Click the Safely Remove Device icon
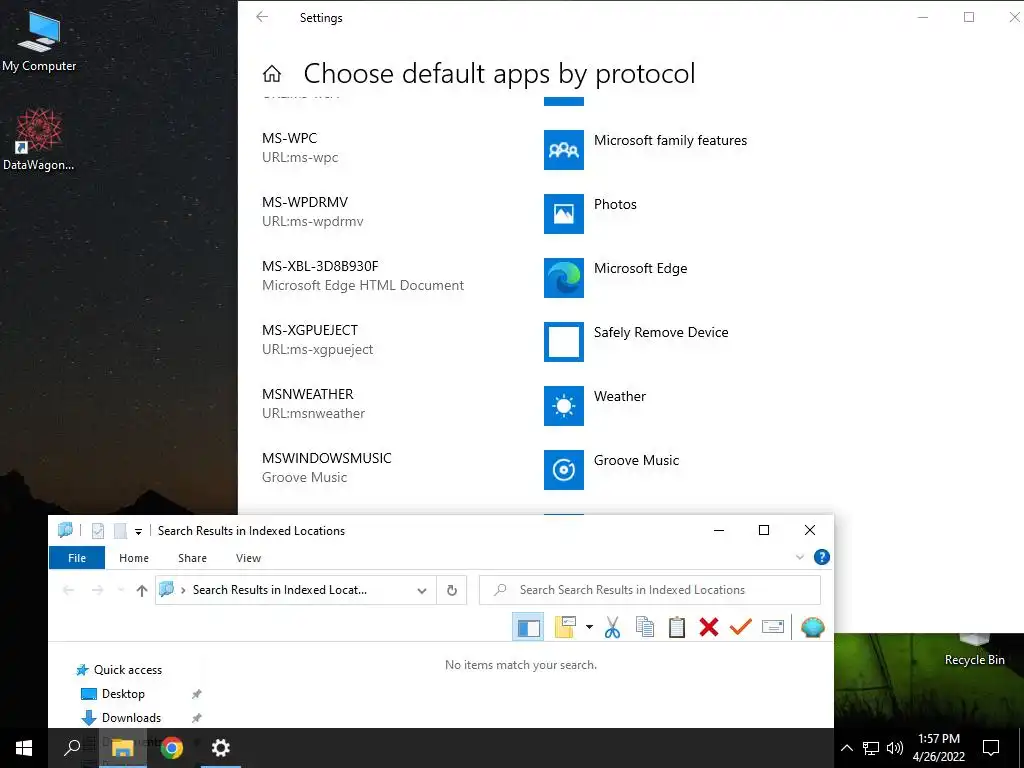 click(564, 342)
